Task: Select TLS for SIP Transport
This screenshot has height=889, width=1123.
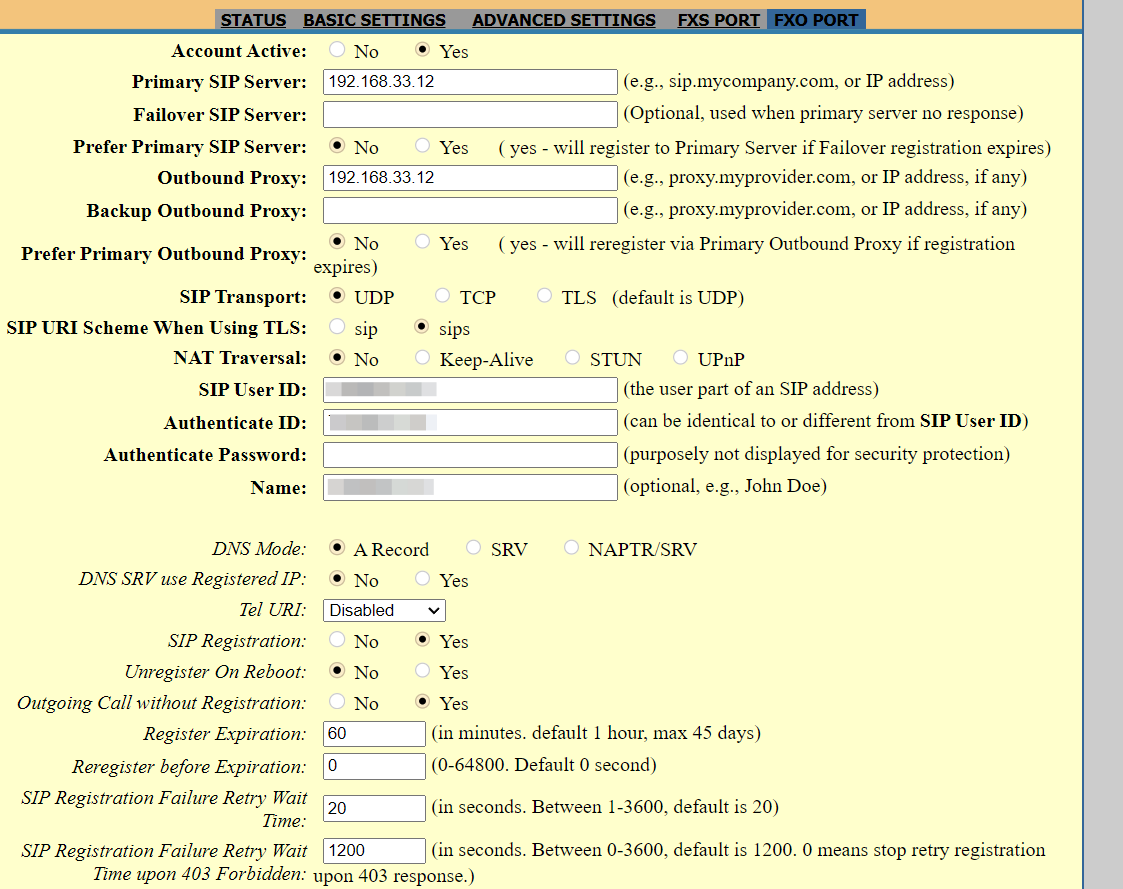Action: [x=544, y=296]
